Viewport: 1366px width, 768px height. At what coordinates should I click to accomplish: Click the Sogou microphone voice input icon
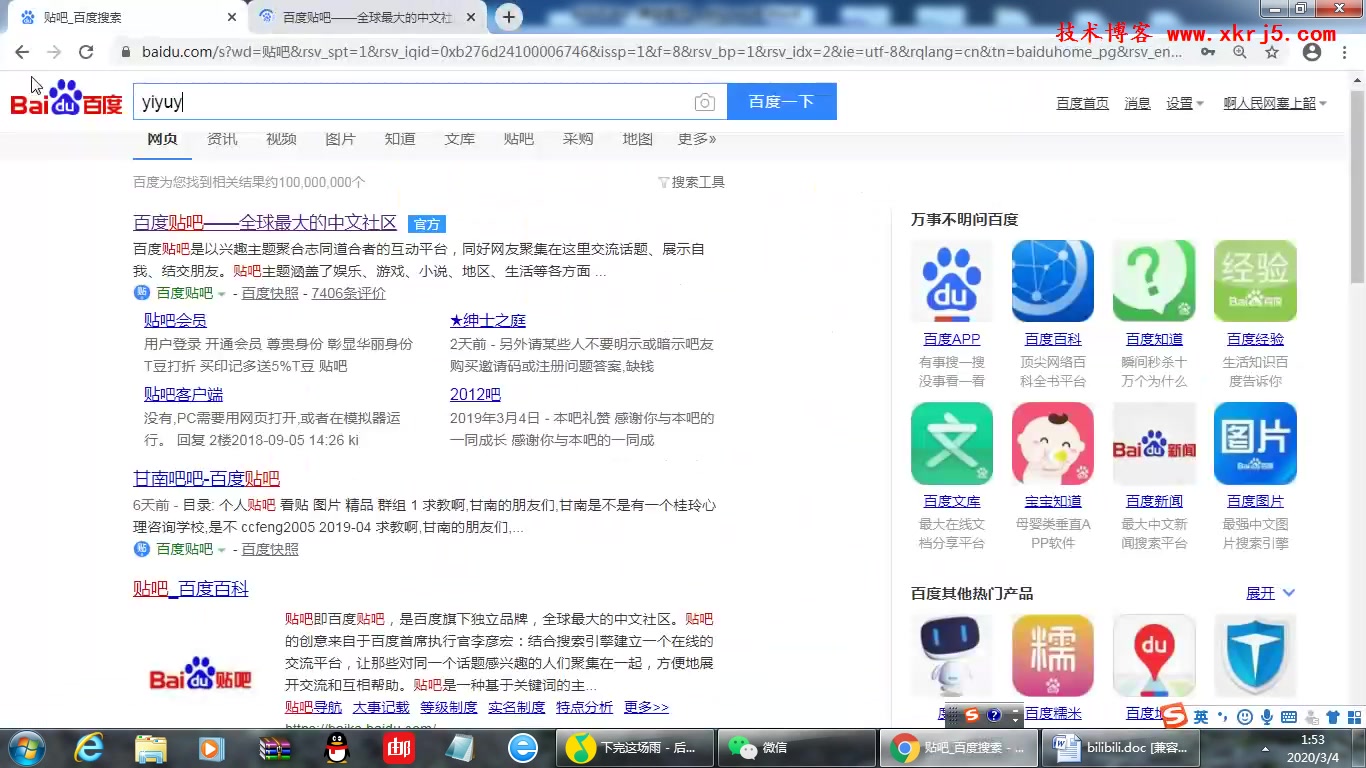point(1267,717)
